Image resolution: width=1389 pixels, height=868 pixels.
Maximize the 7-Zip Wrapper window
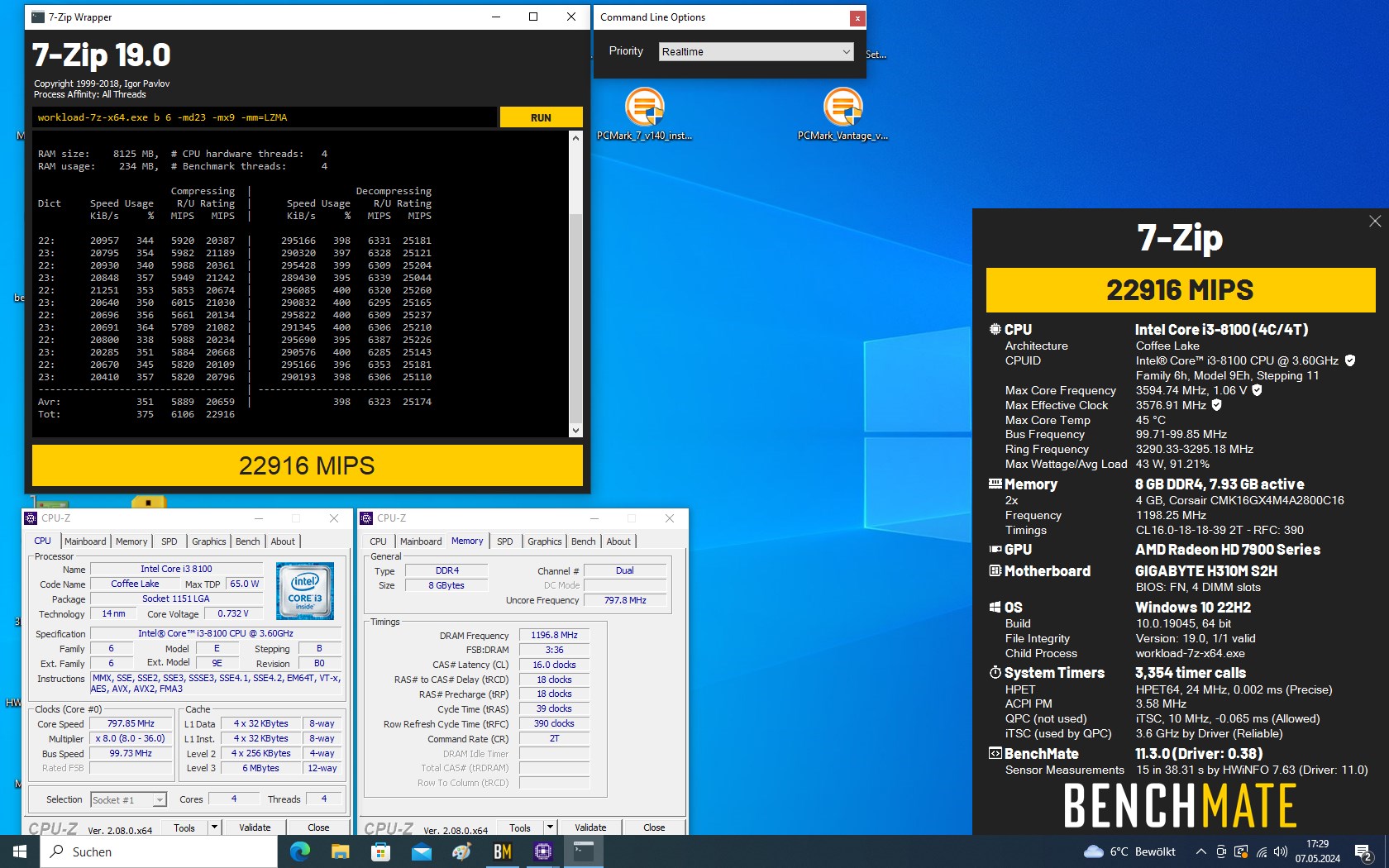click(533, 17)
